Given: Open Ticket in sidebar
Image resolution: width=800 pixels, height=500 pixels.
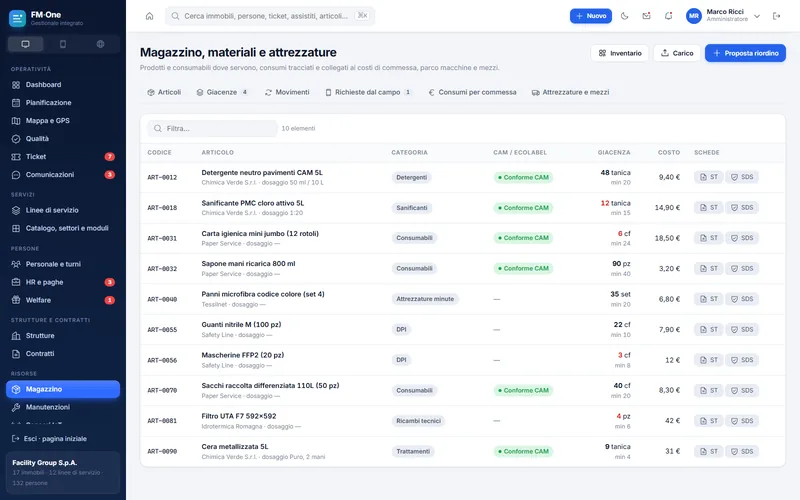Looking at the screenshot, I should point(63,157).
